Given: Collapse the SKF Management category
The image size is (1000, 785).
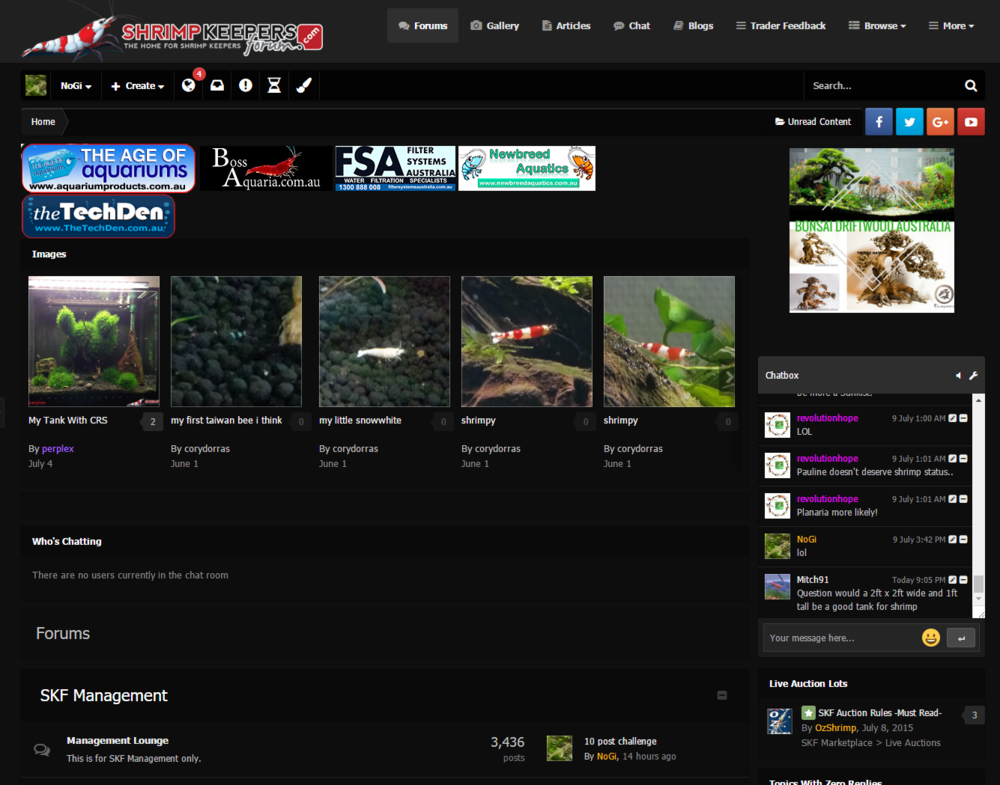Looking at the screenshot, I should coord(722,695).
